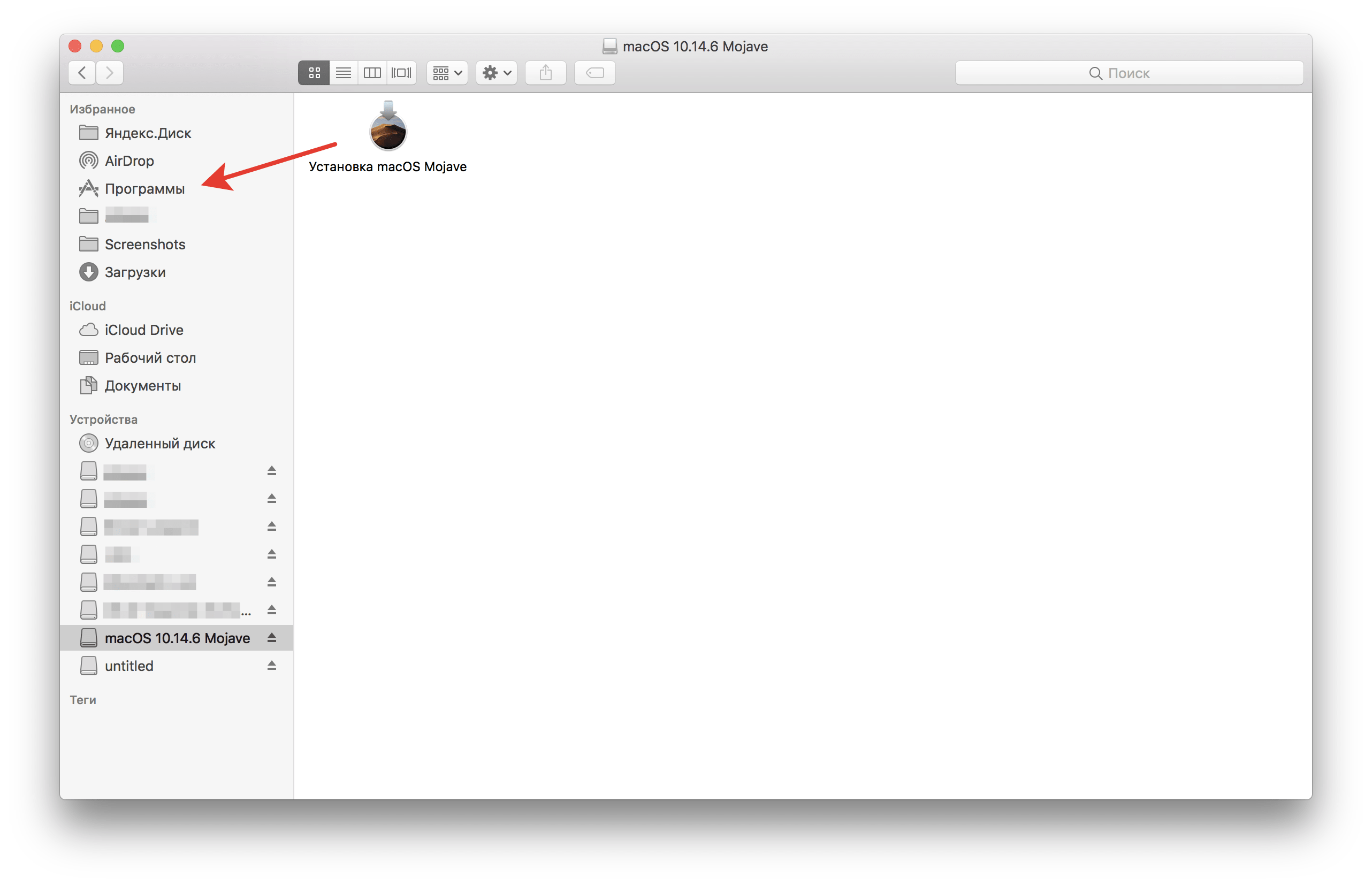Viewport: 1372px width, 885px height.
Task: Navigate to AirDrop in sidebar
Action: [x=128, y=161]
